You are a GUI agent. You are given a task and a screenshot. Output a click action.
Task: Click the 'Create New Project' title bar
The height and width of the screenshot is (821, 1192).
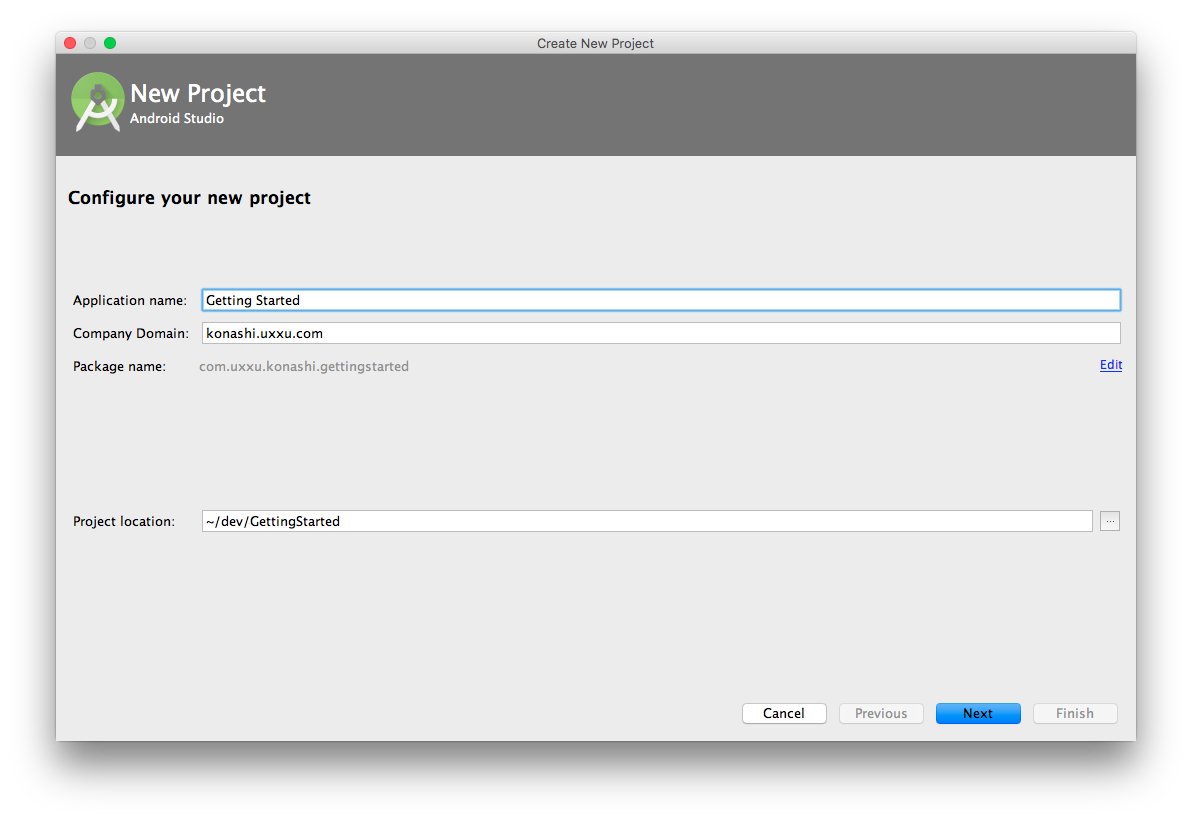(x=595, y=43)
